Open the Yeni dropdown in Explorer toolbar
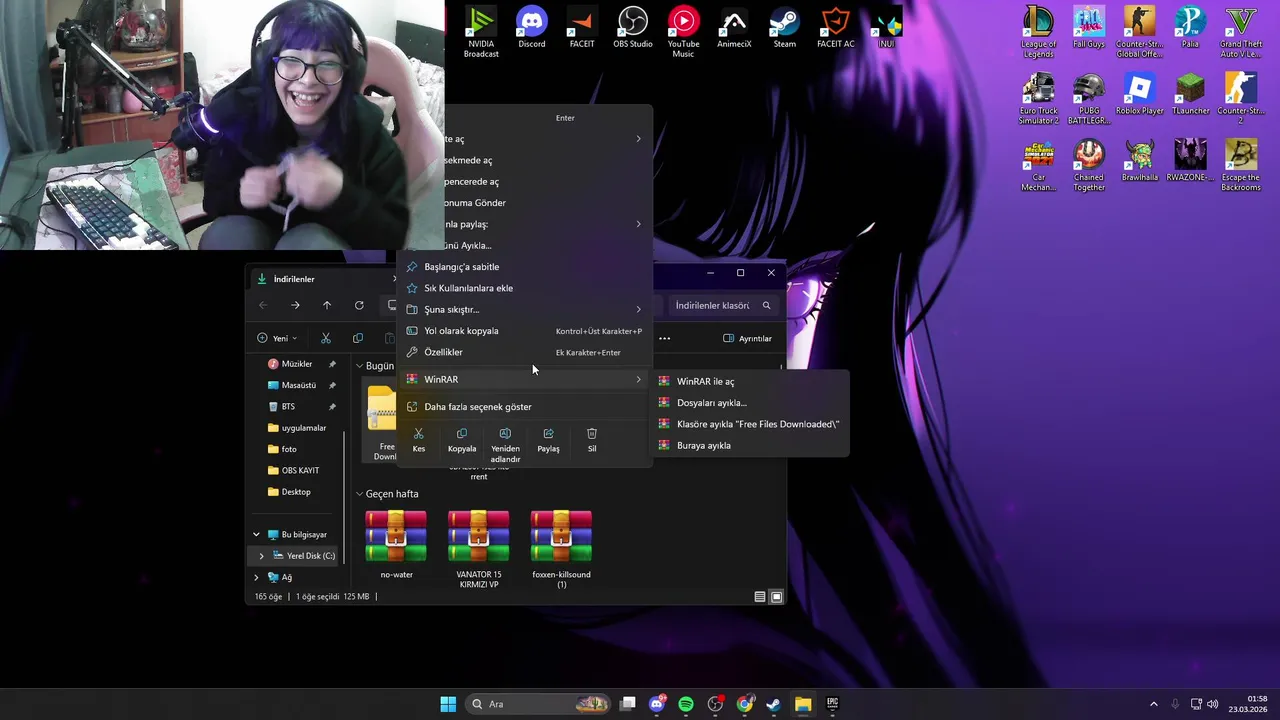1280x720 pixels. pyautogui.click(x=277, y=338)
